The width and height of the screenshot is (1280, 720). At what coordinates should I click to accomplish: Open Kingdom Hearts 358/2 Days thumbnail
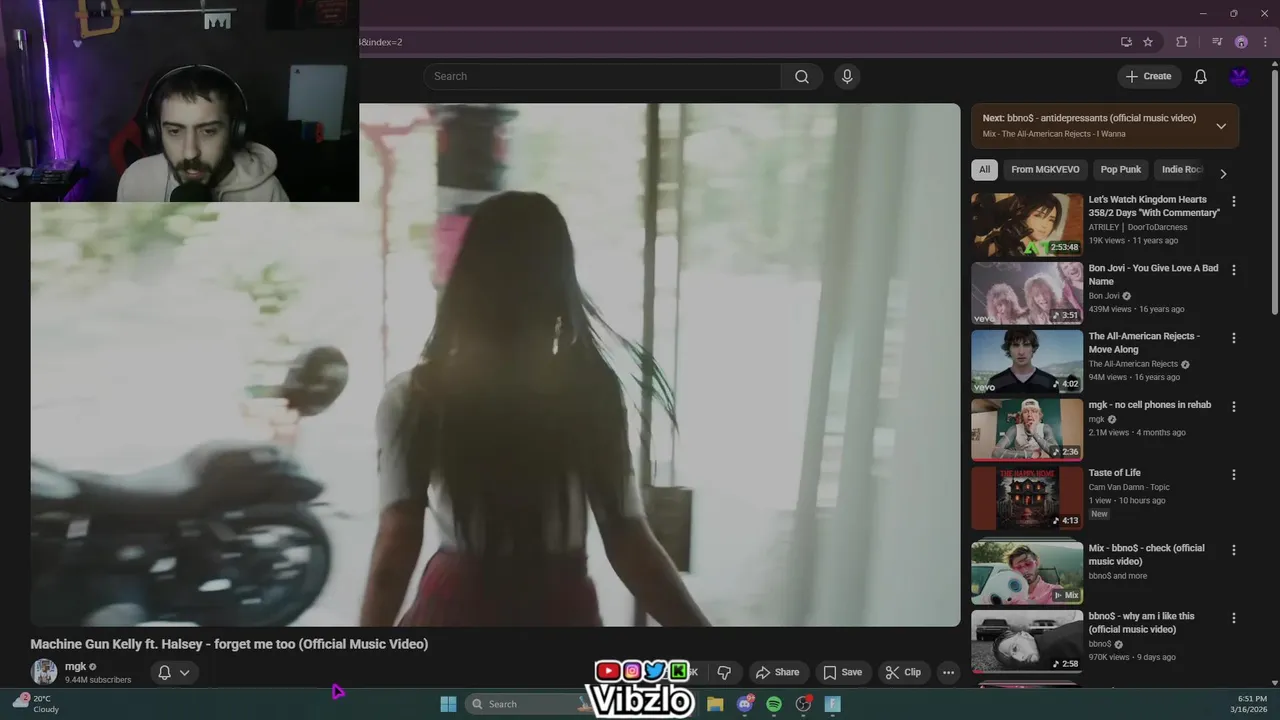coord(1027,225)
